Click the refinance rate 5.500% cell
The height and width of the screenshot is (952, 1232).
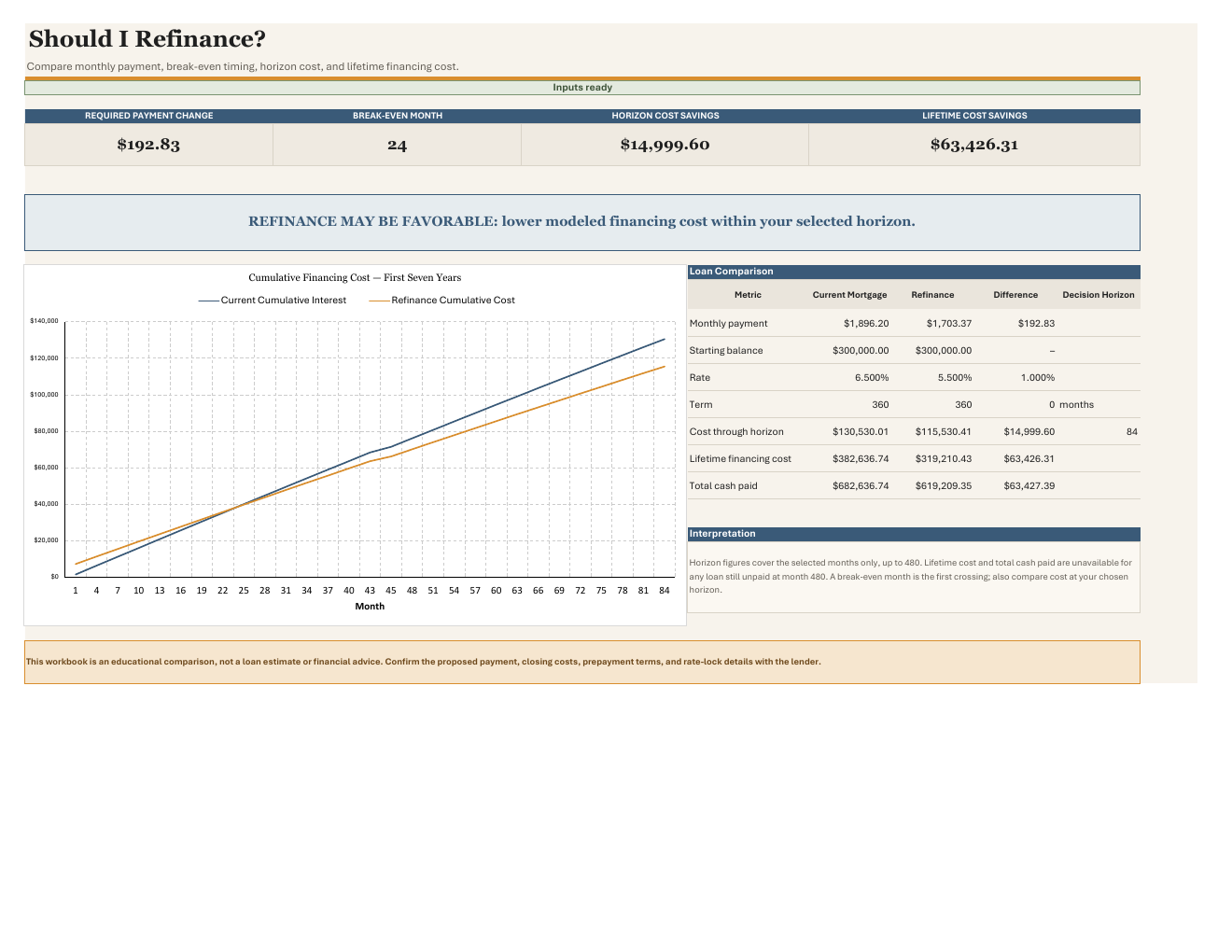point(933,378)
